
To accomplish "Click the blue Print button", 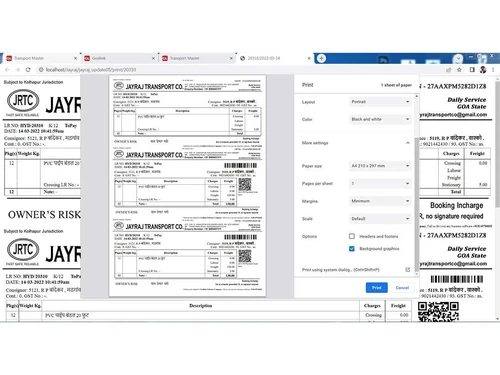I will (376, 287).
